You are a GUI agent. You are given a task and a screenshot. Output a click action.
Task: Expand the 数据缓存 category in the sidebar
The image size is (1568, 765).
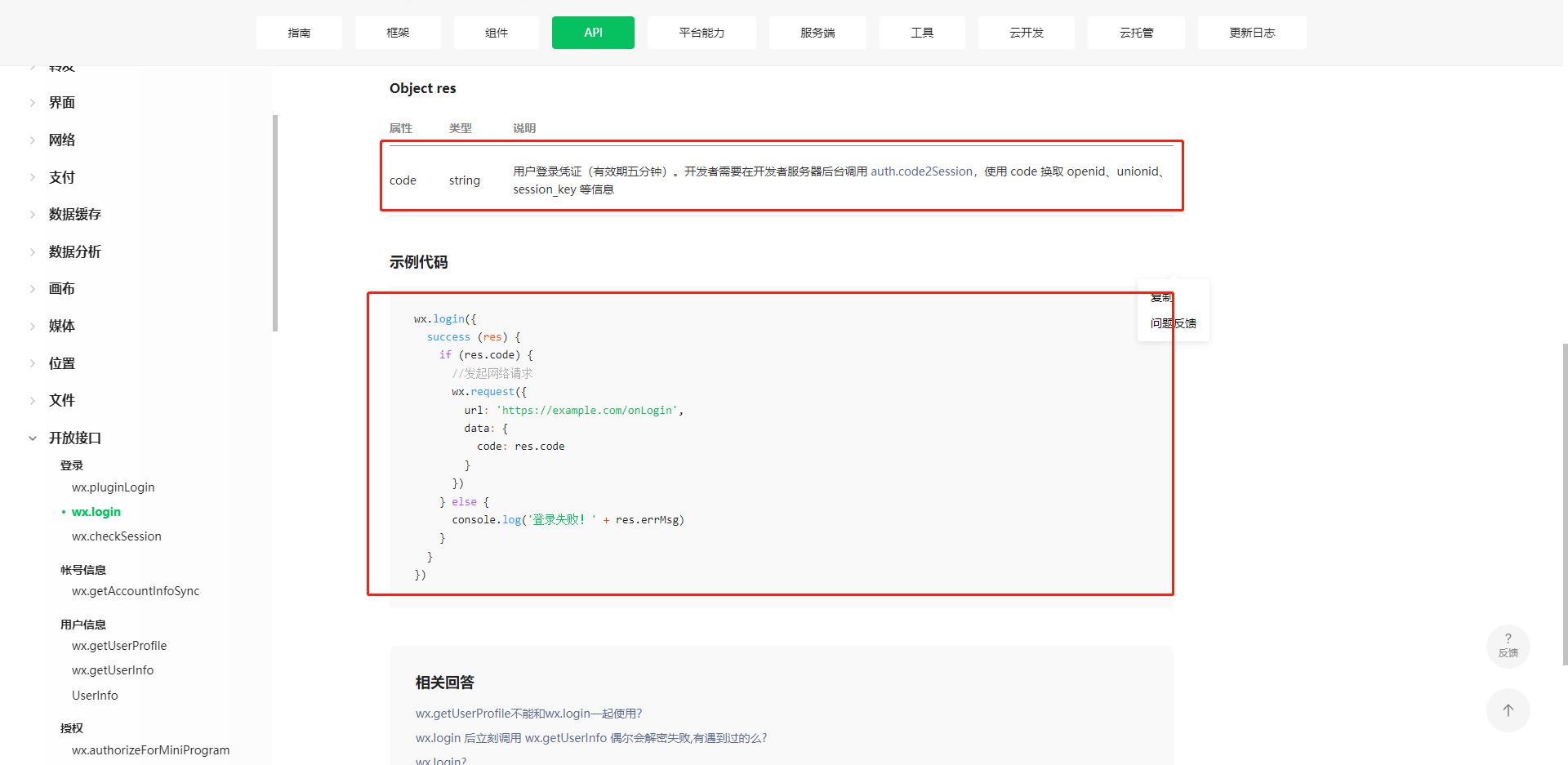click(75, 214)
